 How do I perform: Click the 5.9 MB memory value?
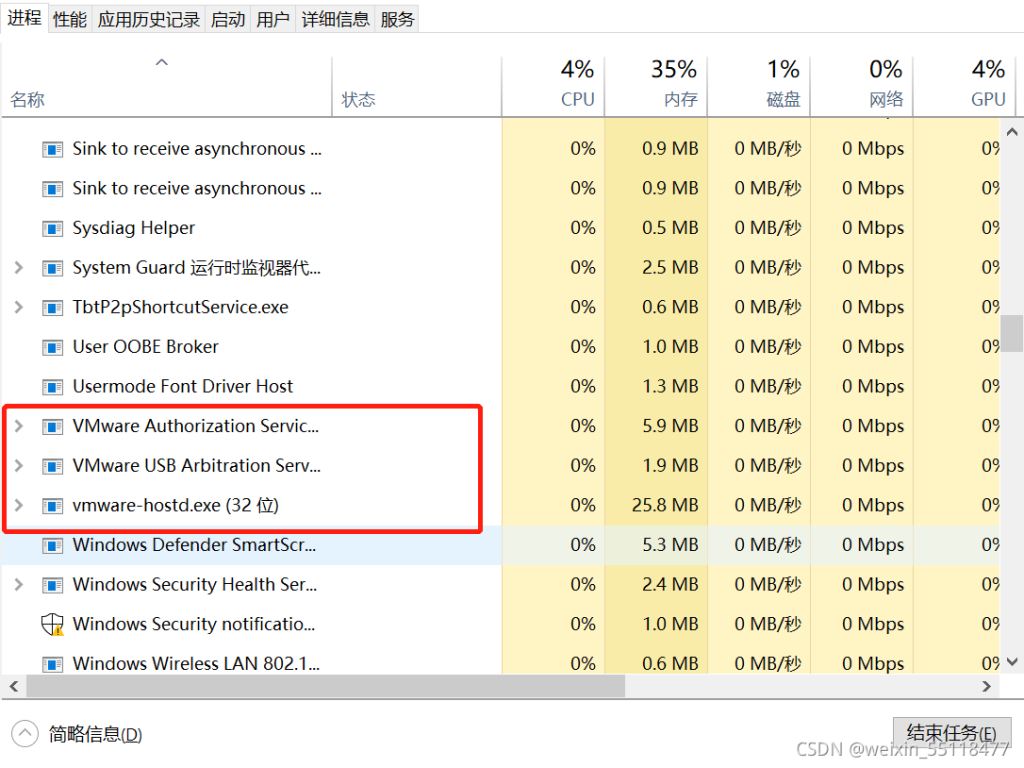(670, 426)
